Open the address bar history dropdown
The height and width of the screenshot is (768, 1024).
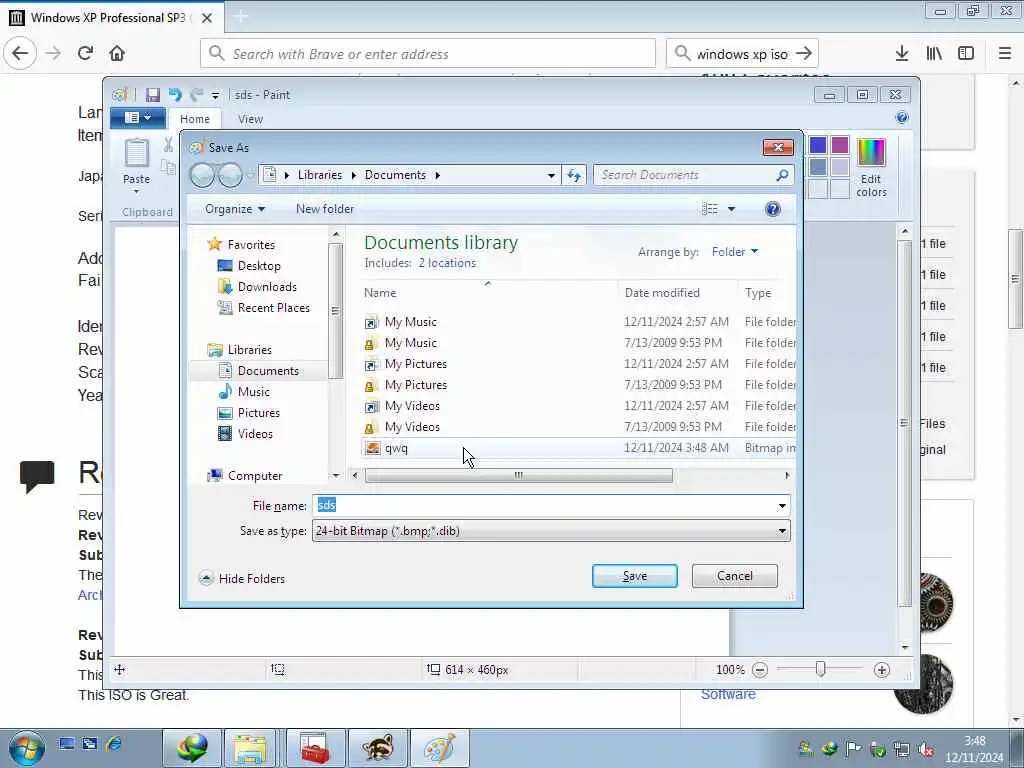tap(551, 175)
